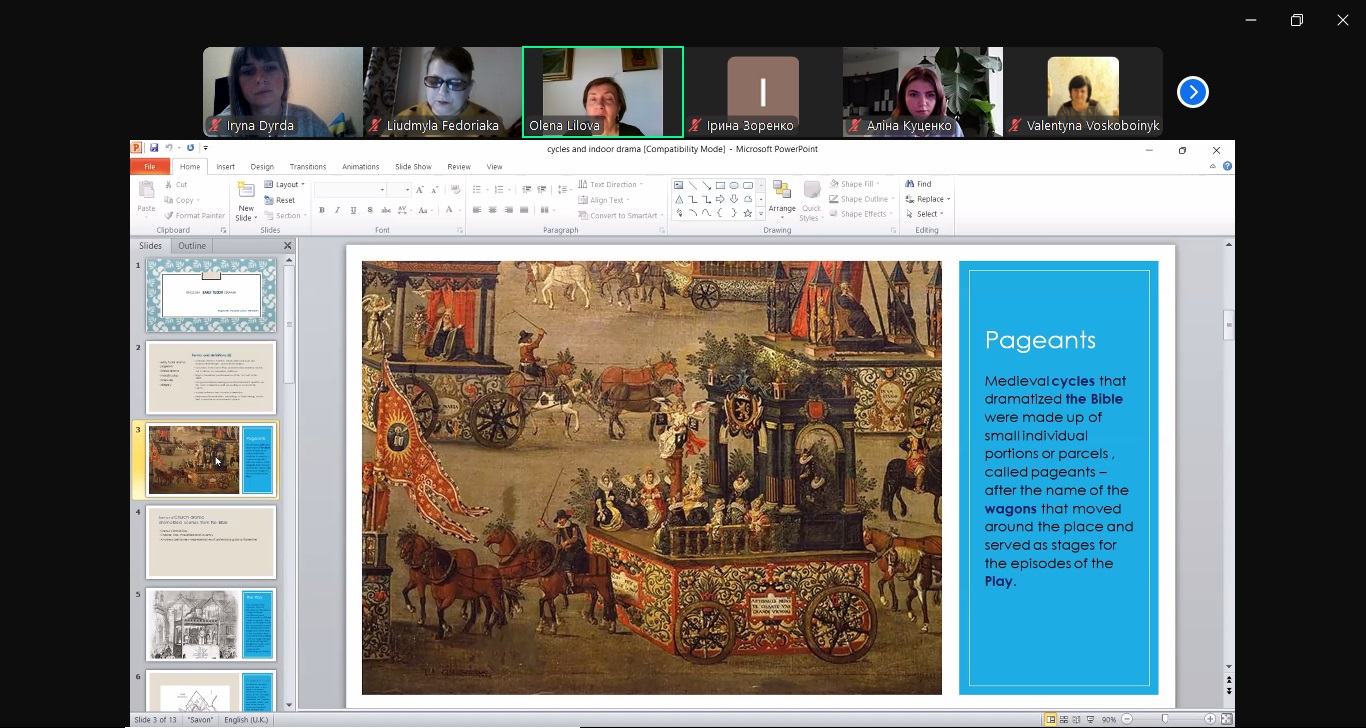
Task: Click the Redo arrow icon
Action: (x=189, y=148)
